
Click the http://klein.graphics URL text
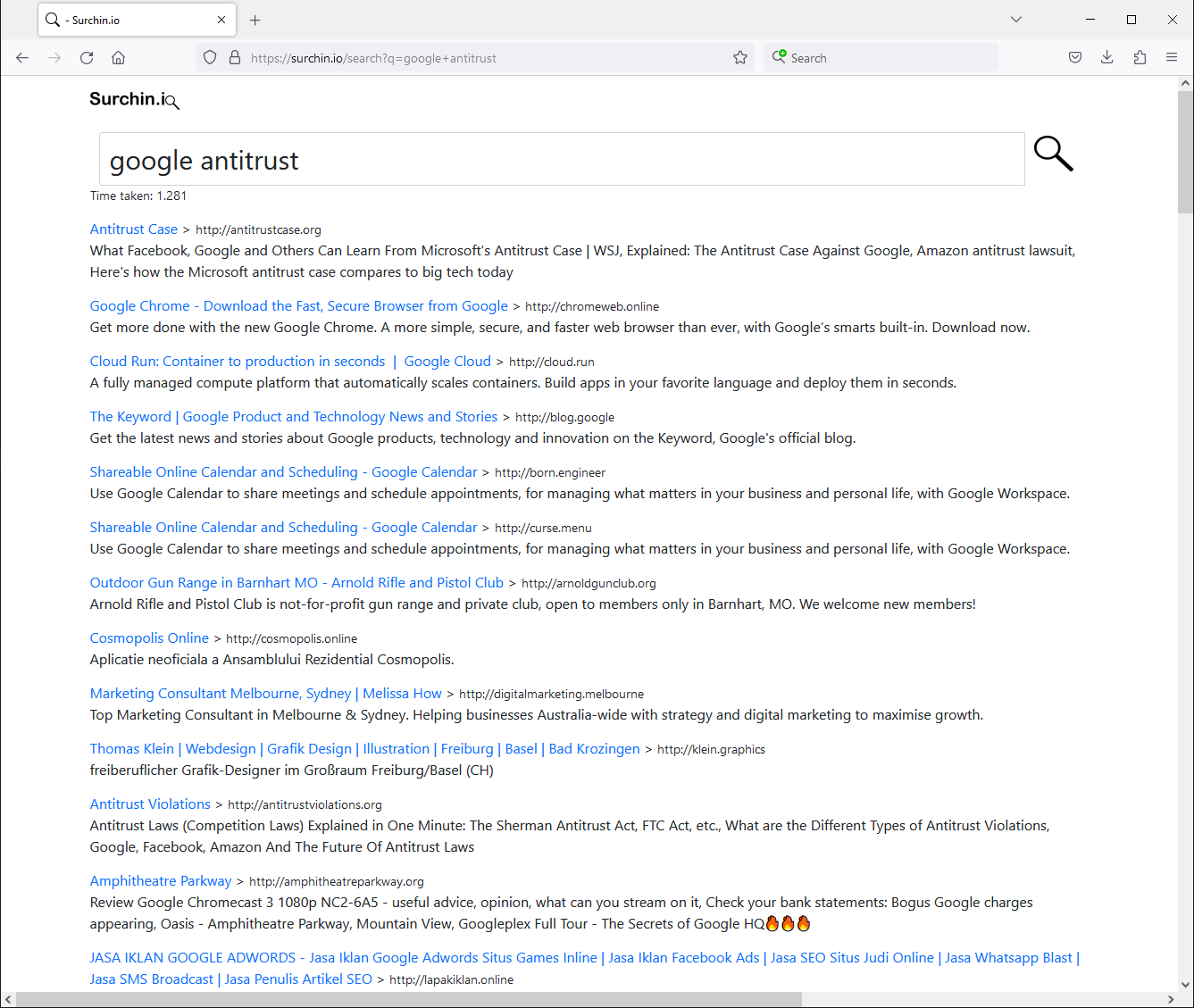point(711,750)
